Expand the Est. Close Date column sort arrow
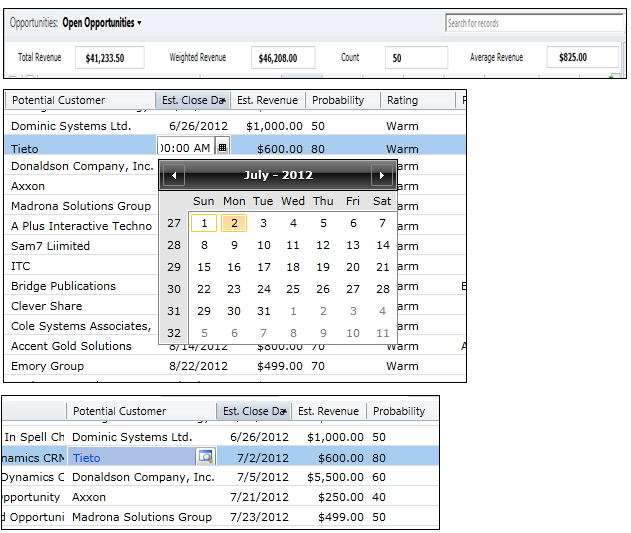Screen dimensions: 631x533 pos(226,101)
